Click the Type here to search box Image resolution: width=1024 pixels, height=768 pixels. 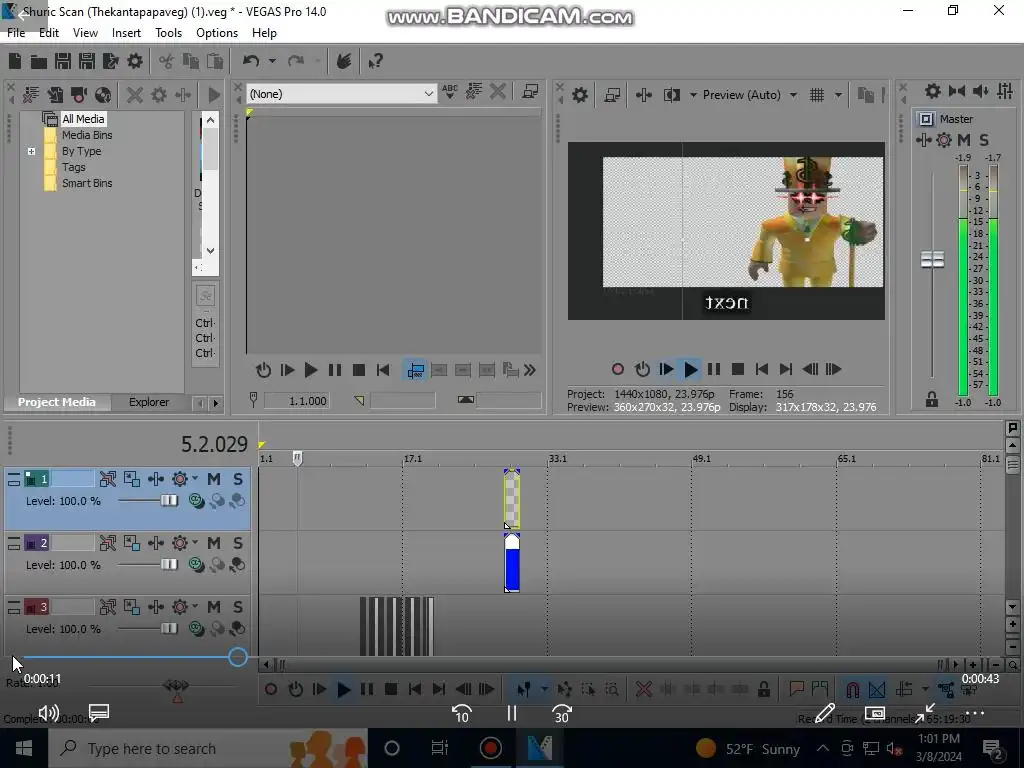coord(209,748)
